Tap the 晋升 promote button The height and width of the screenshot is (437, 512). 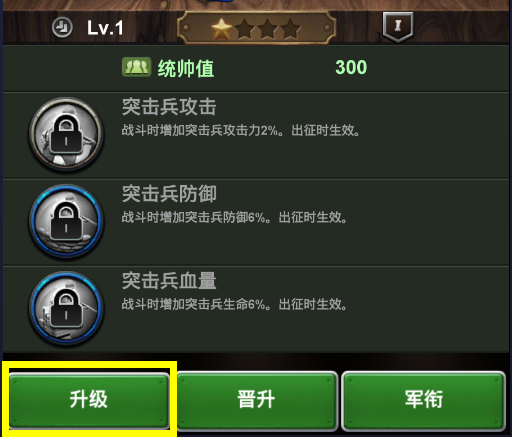pos(257,400)
